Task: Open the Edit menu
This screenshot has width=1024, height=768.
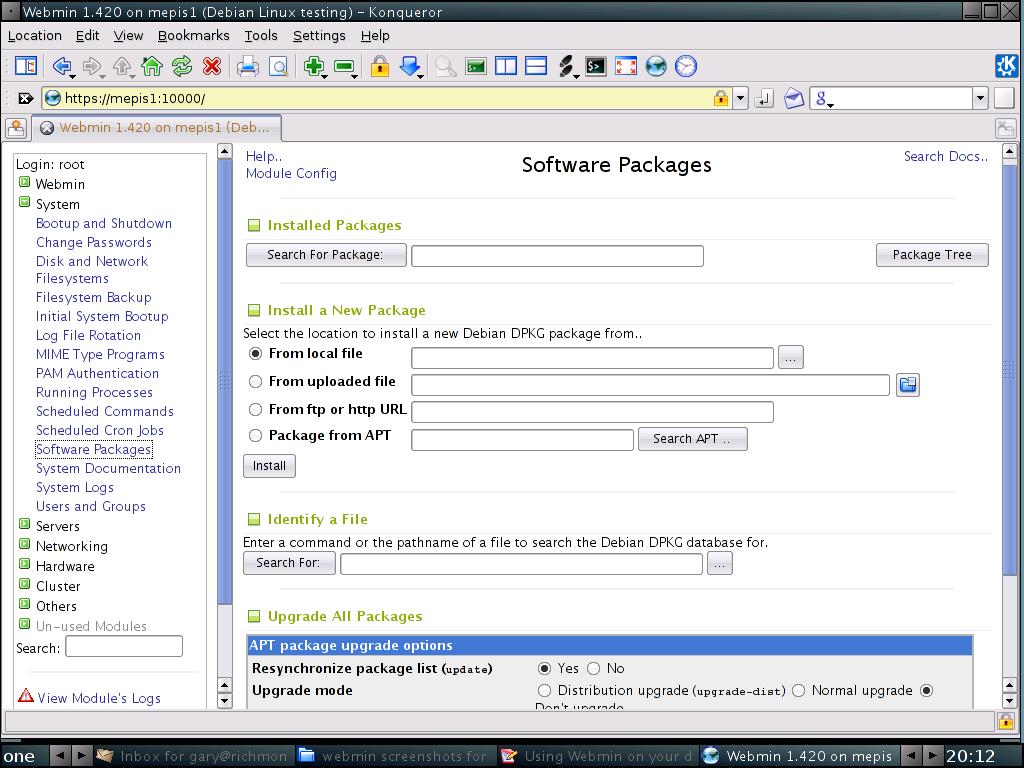Action: [x=88, y=36]
